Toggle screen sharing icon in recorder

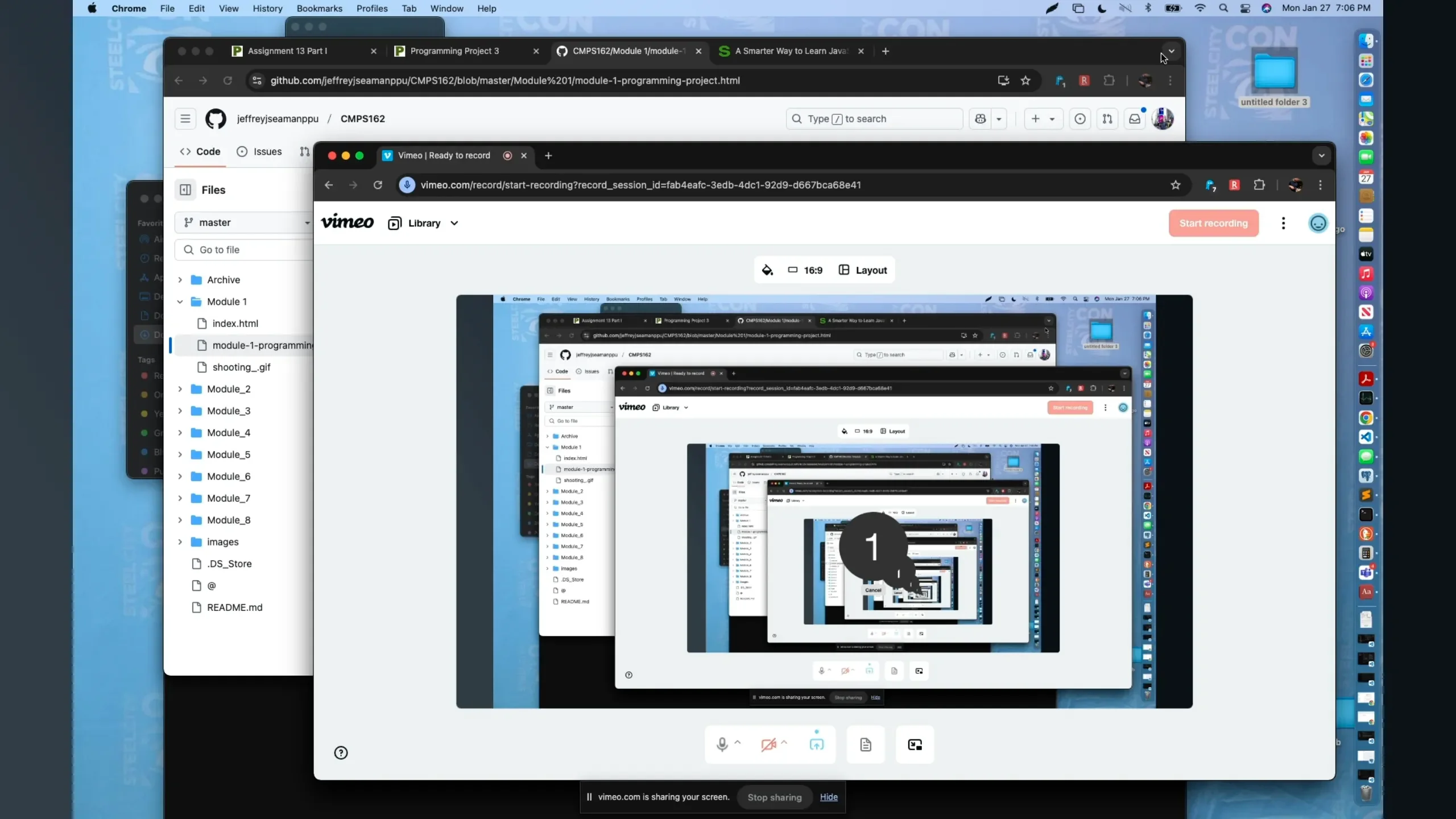(x=816, y=744)
